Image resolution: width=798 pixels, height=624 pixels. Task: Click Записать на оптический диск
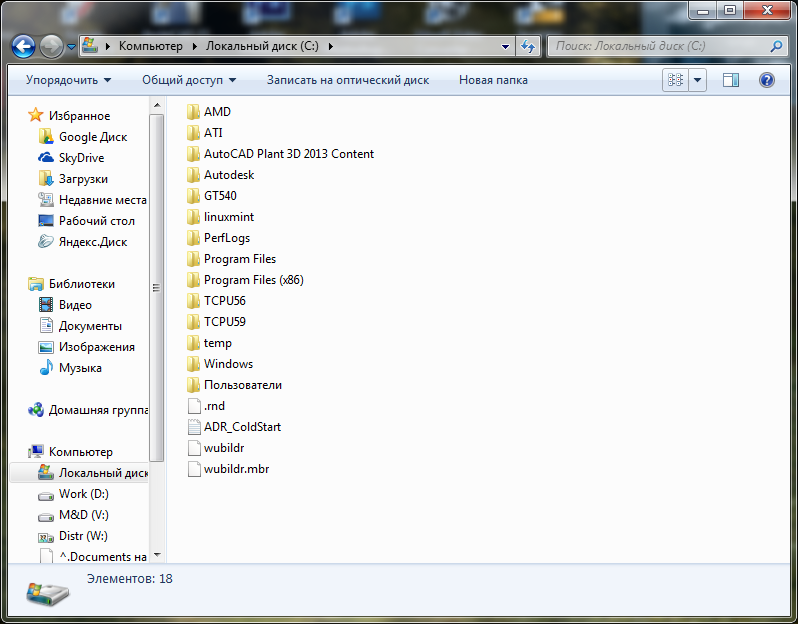tap(348, 80)
